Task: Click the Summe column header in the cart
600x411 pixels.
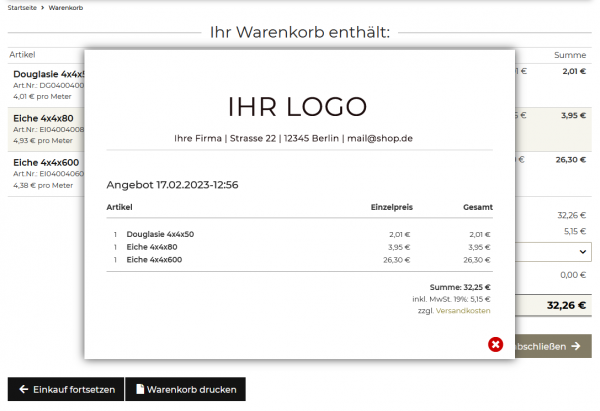Action: click(570, 55)
